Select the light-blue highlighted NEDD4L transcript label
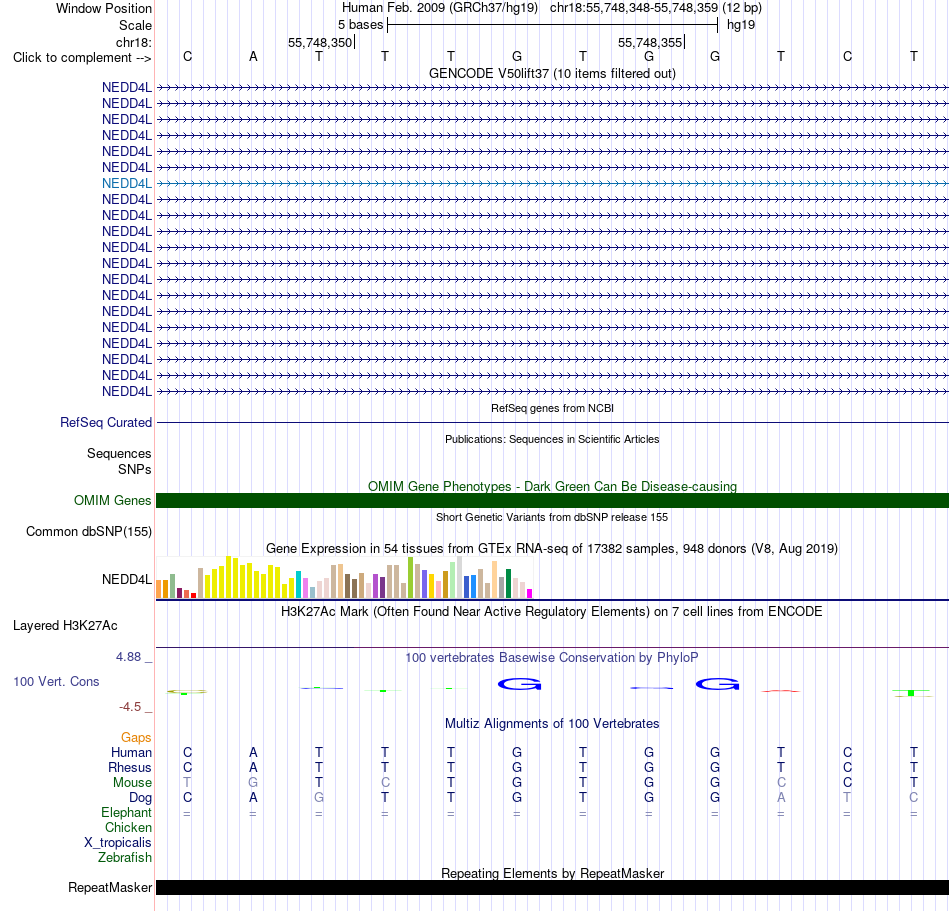Screen dimensions: 950x911 (x=127, y=184)
